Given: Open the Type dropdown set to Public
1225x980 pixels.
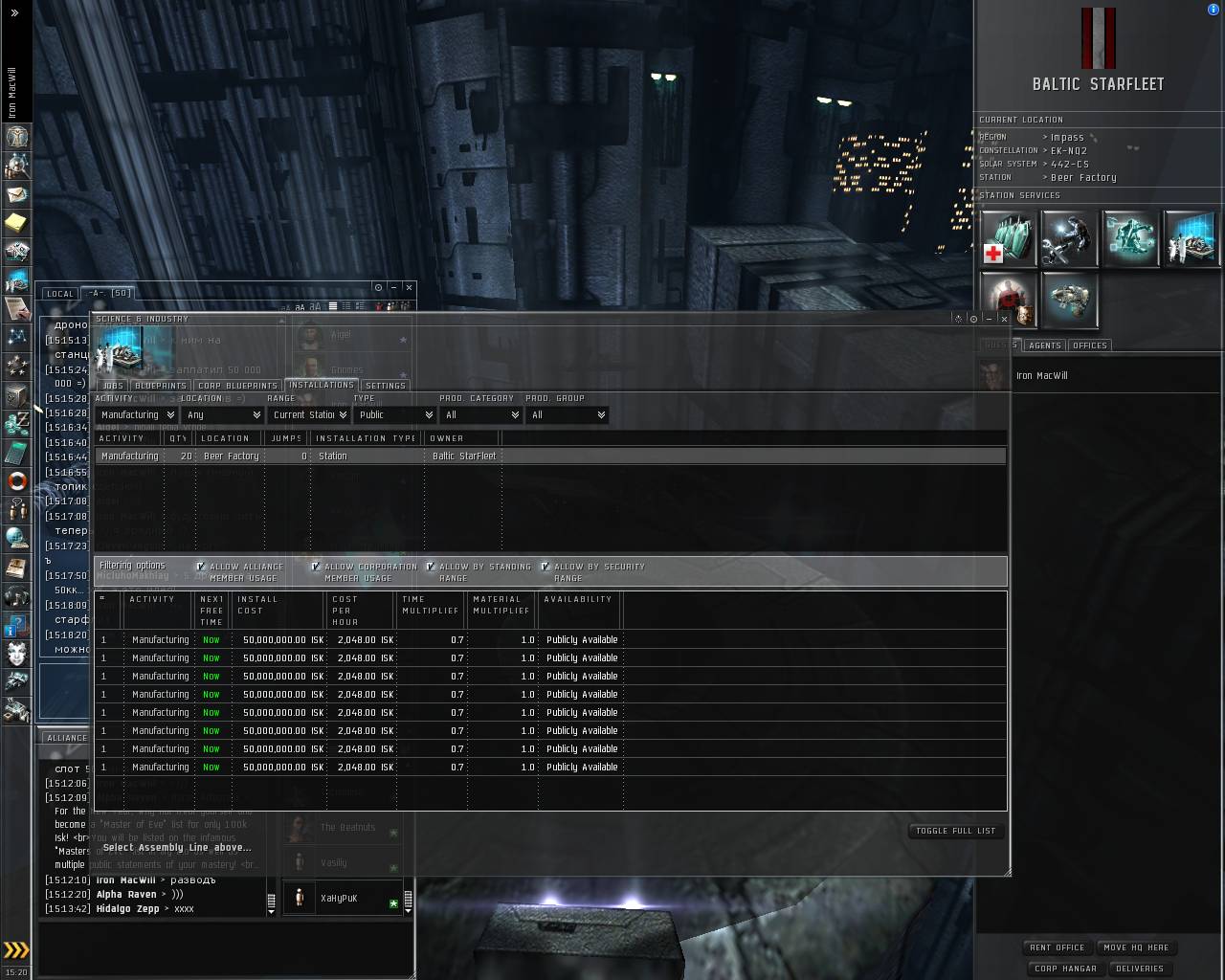Looking at the screenshot, I should point(395,415).
